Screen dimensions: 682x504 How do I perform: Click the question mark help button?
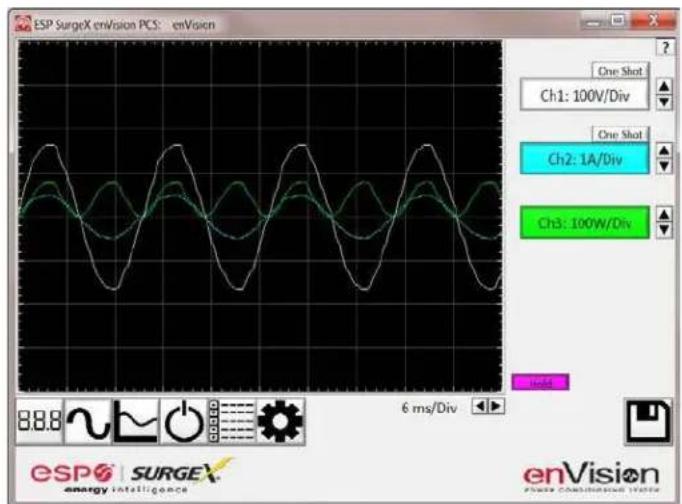tap(665, 47)
